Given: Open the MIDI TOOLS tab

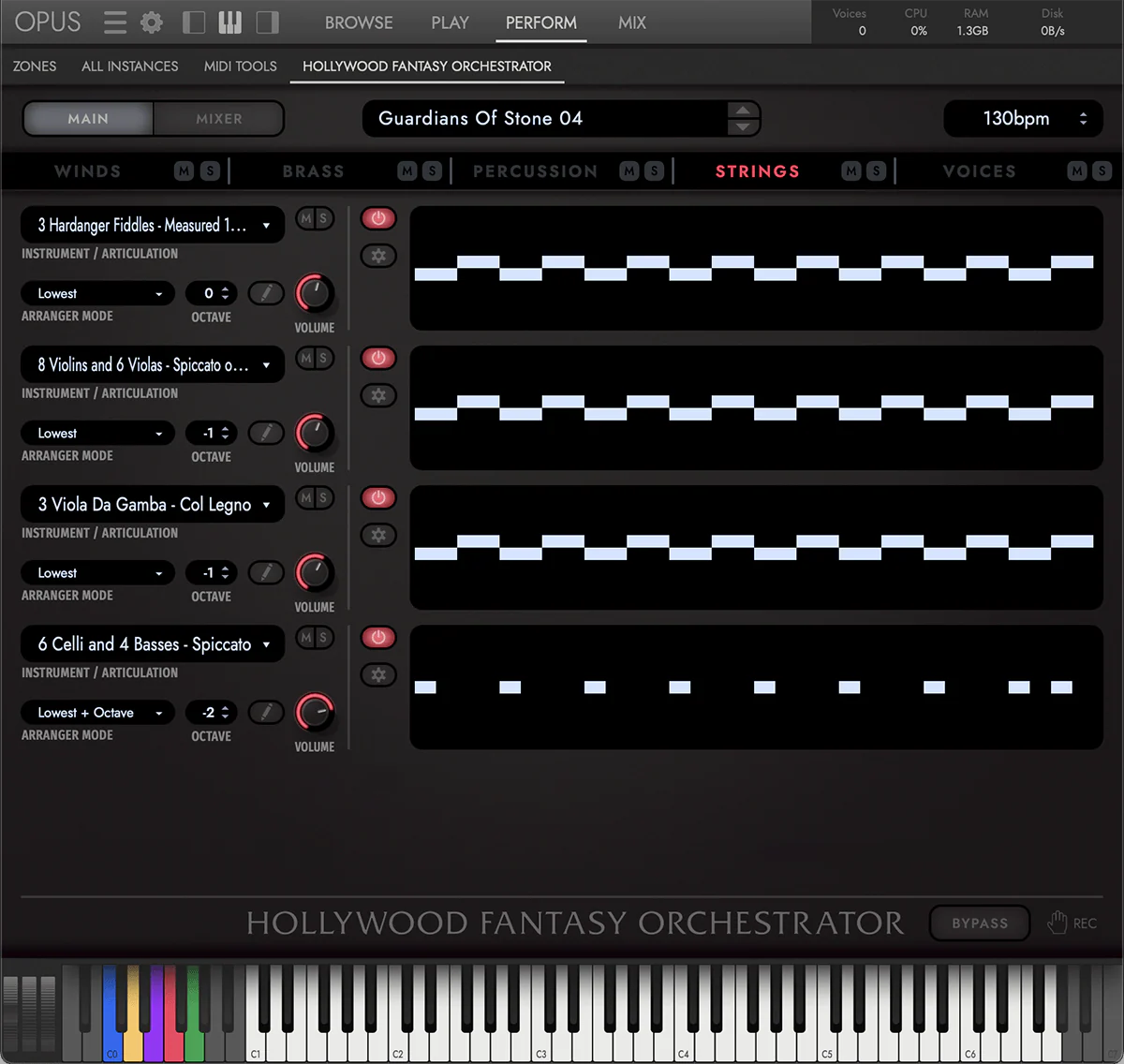Looking at the screenshot, I should [241, 66].
